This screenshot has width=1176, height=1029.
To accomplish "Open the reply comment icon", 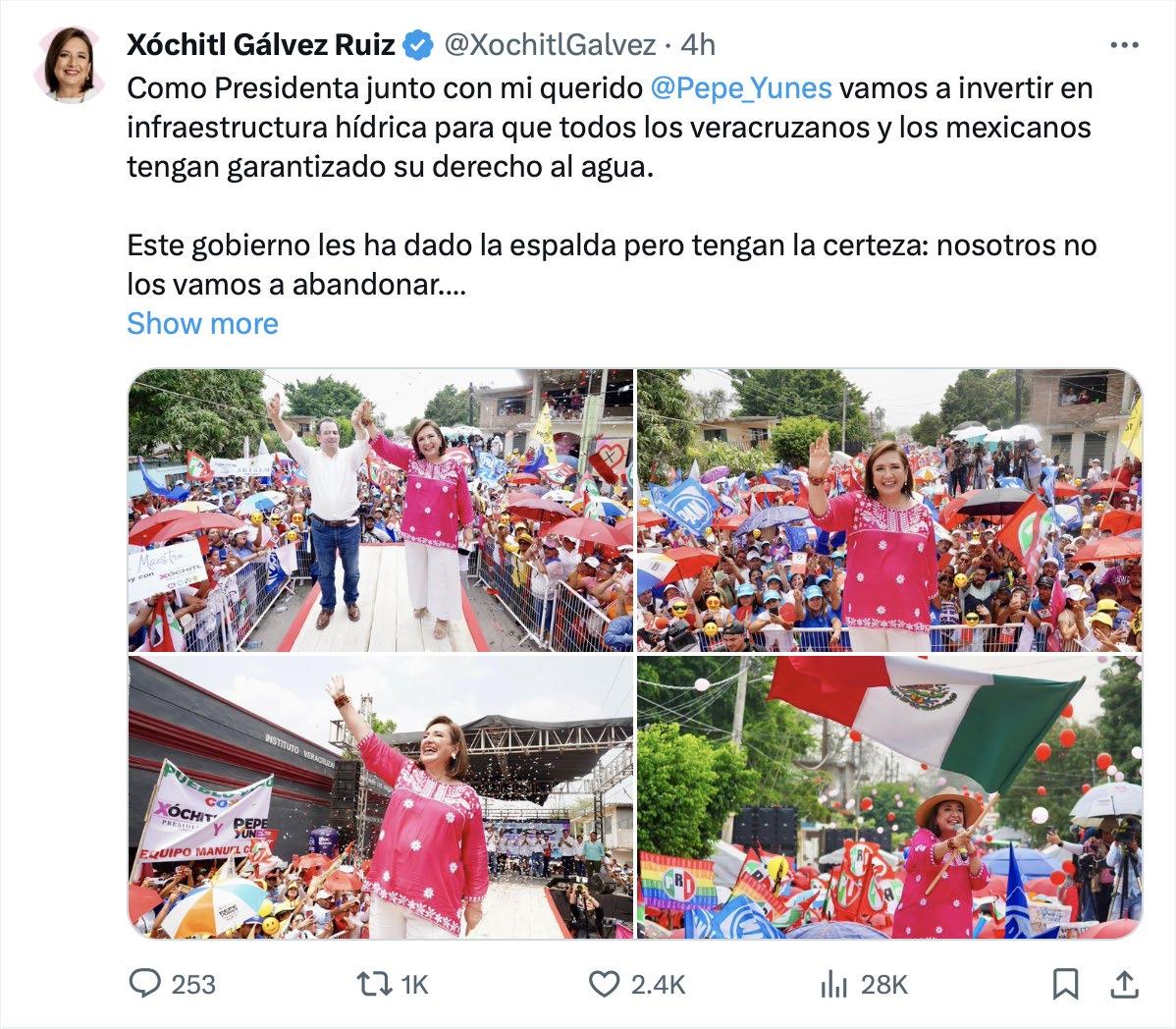I will 144,983.
